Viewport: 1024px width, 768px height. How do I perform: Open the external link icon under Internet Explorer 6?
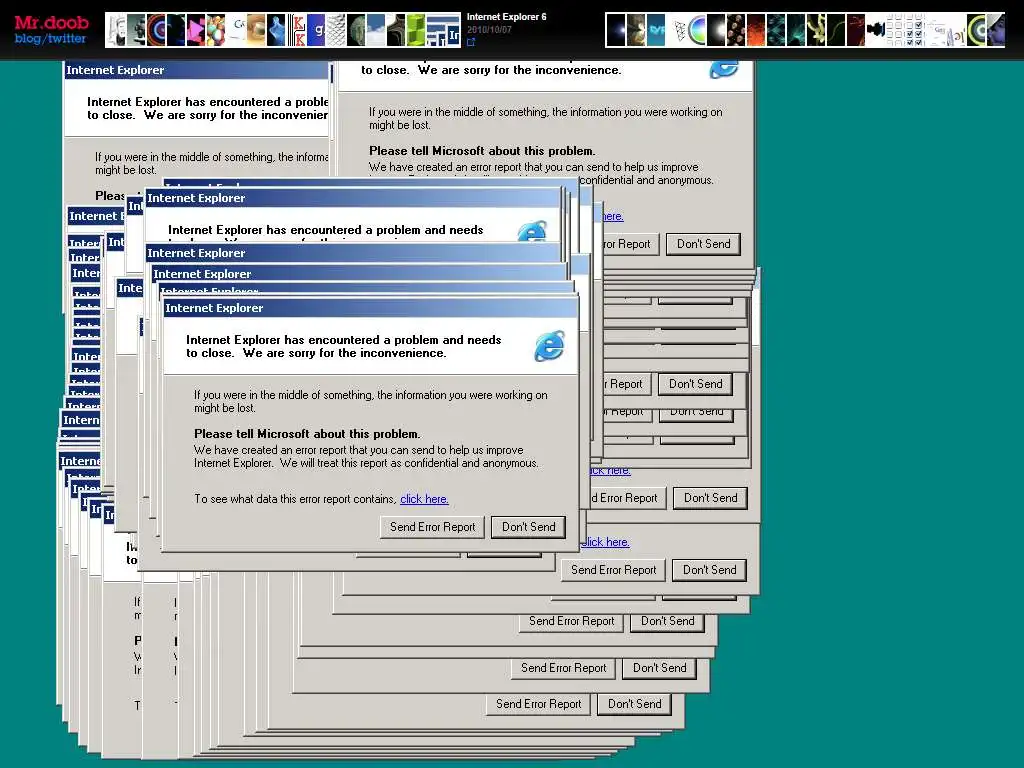pos(471,42)
